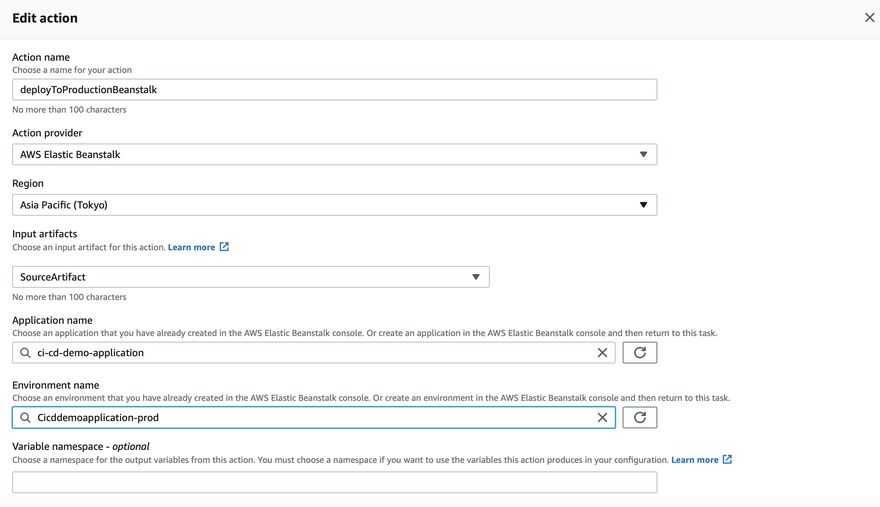Open the Action provider dropdown

(643, 155)
